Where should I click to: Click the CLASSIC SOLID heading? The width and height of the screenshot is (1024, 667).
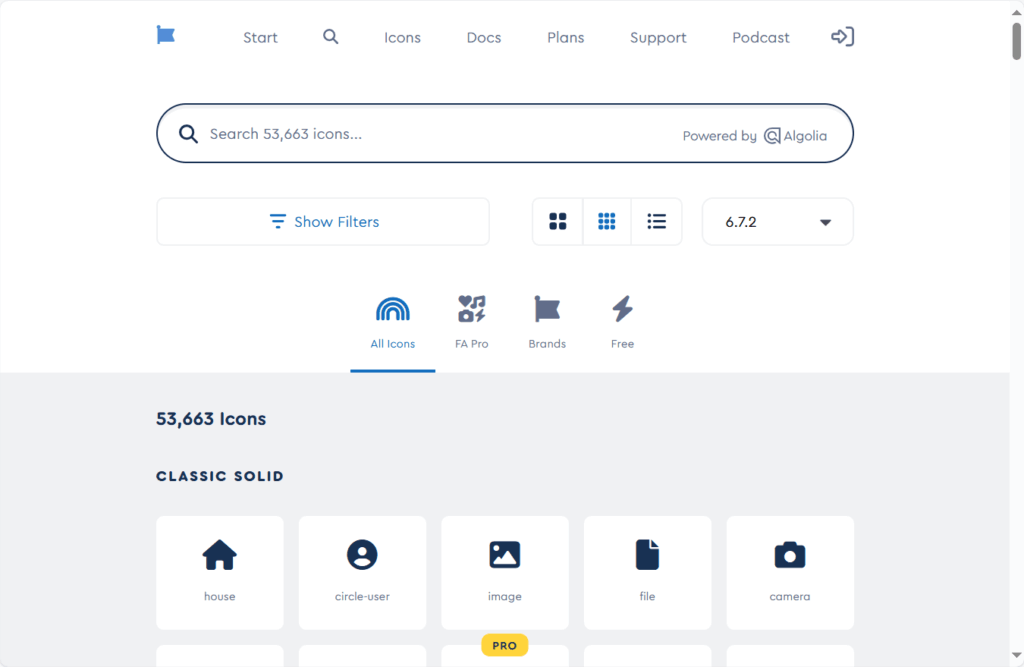[220, 476]
